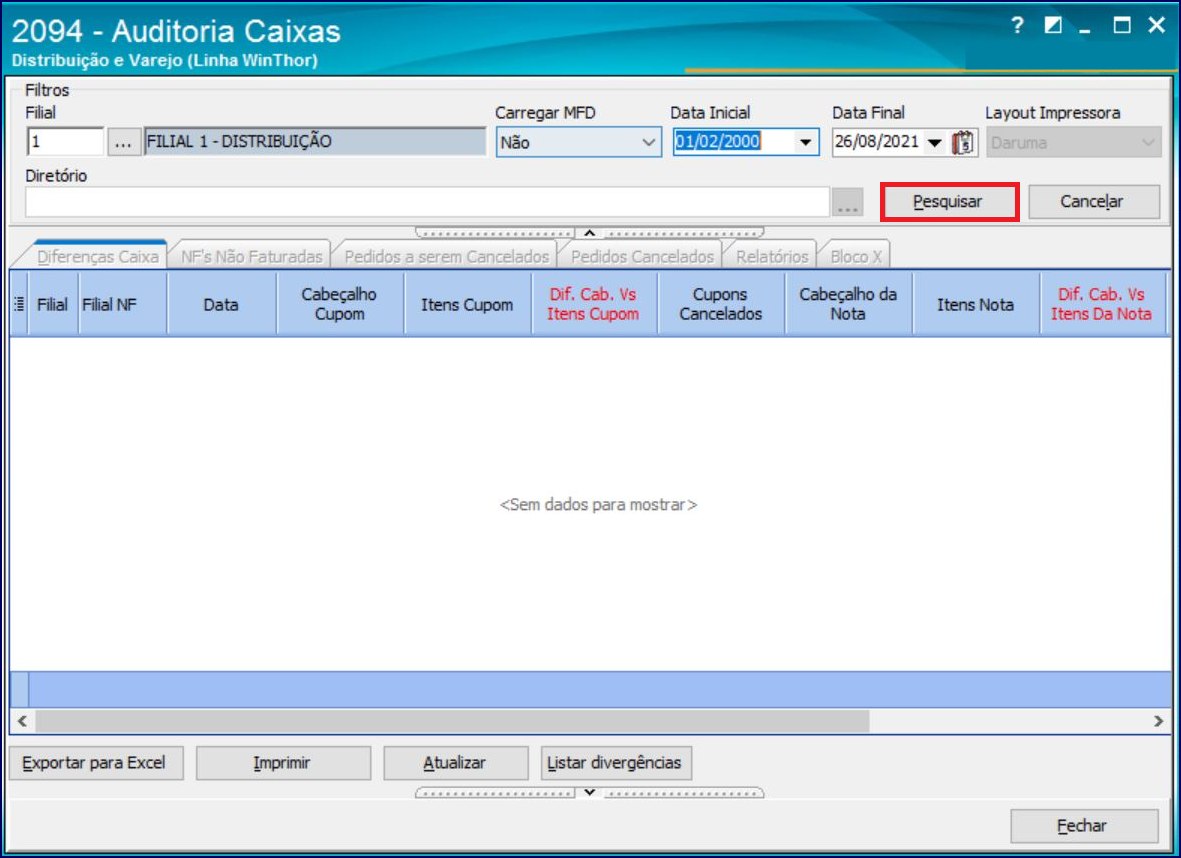Click Exportar para Excel button
The height and width of the screenshot is (858, 1181).
(x=96, y=763)
